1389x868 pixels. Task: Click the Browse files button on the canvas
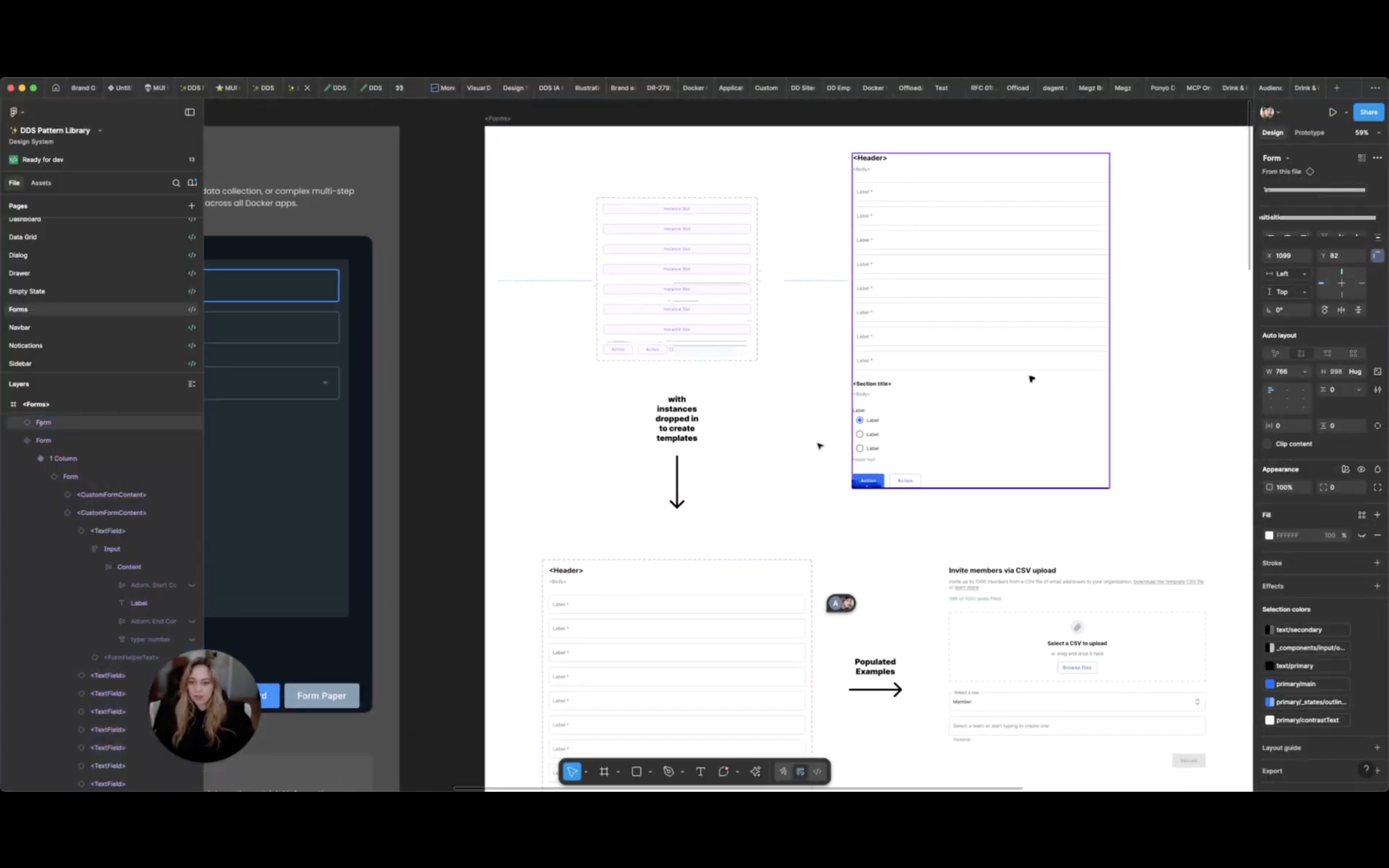(x=1077, y=667)
